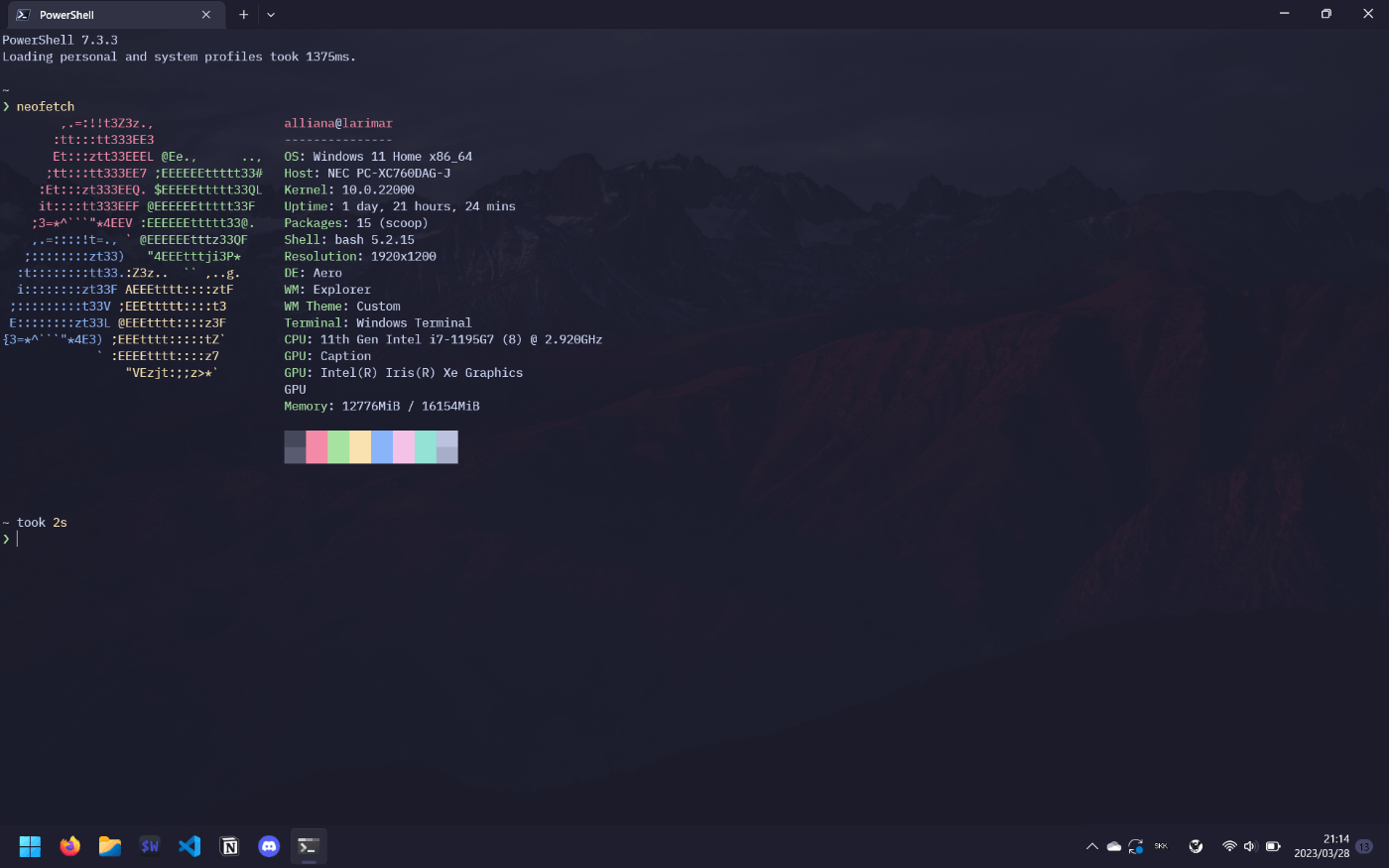Image resolution: width=1389 pixels, height=868 pixels.
Task: Click the OneDrive cloud tray icon
Action: pyautogui.click(x=1114, y=846)
